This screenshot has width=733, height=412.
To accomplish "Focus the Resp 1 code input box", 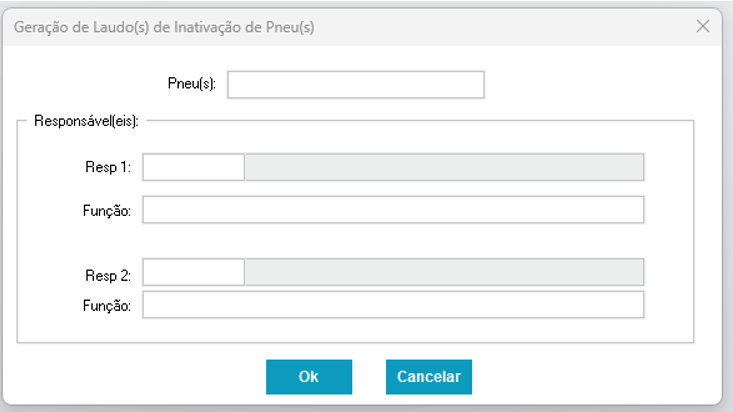I will pos(193,167).
